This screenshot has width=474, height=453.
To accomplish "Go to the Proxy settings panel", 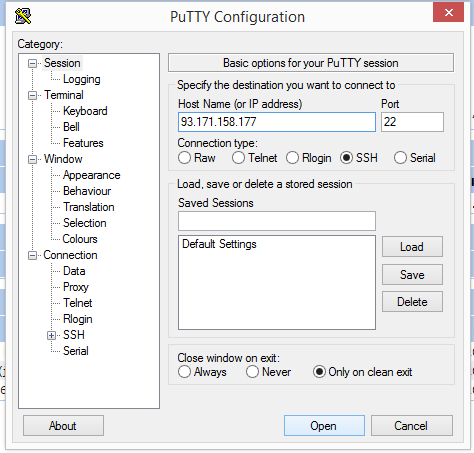I will [x=76, y=287].
